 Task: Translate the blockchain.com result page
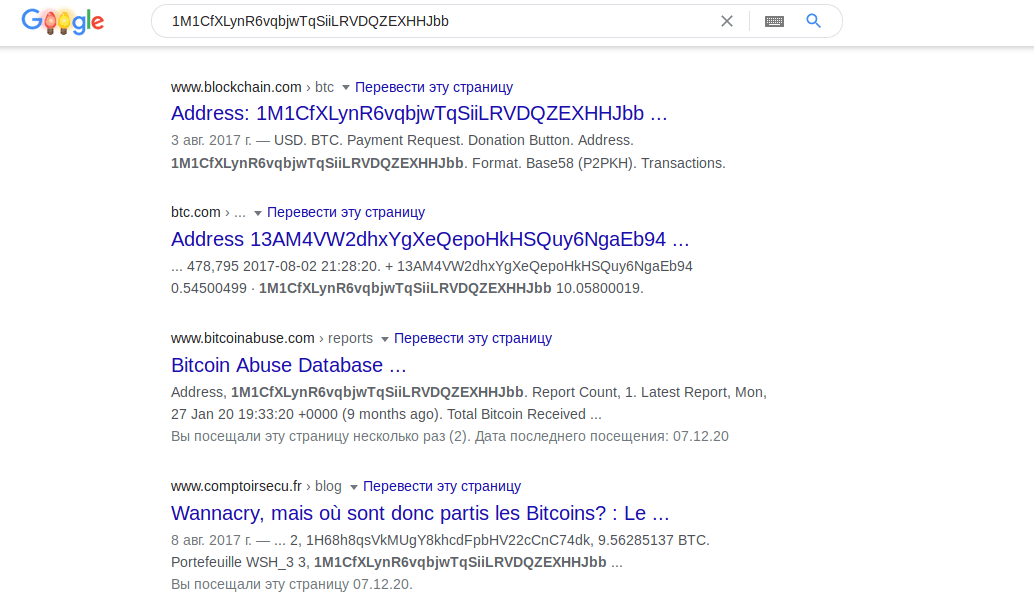point(434,87)
